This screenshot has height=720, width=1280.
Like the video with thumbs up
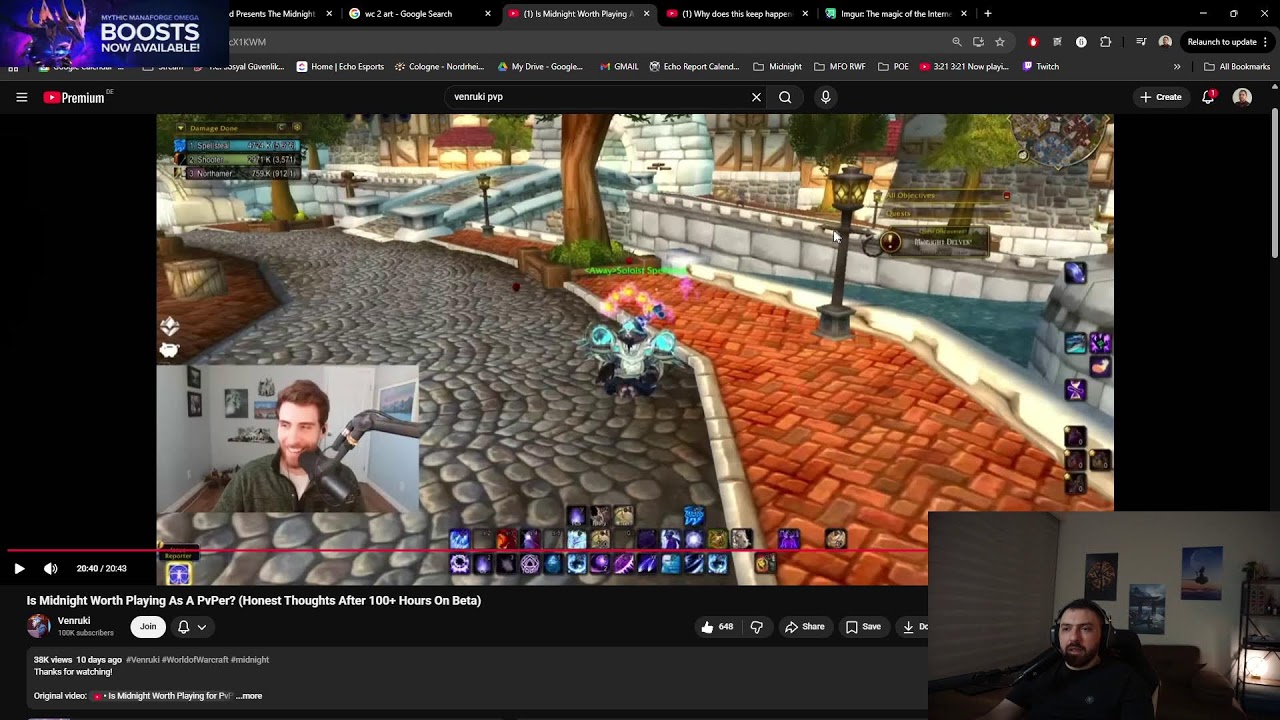click(x=717, y=627)
